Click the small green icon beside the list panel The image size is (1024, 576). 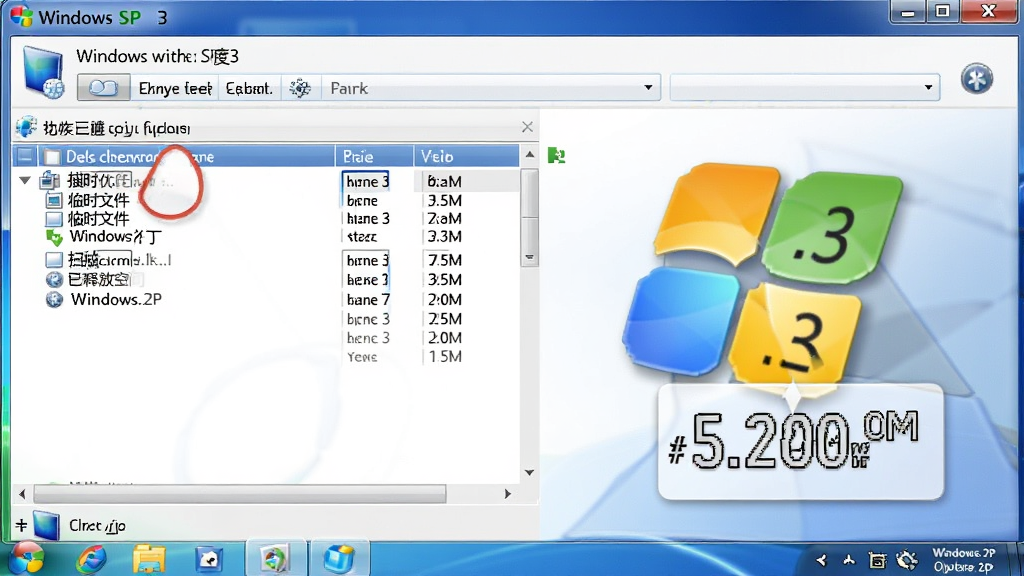(x=556, y=155)
